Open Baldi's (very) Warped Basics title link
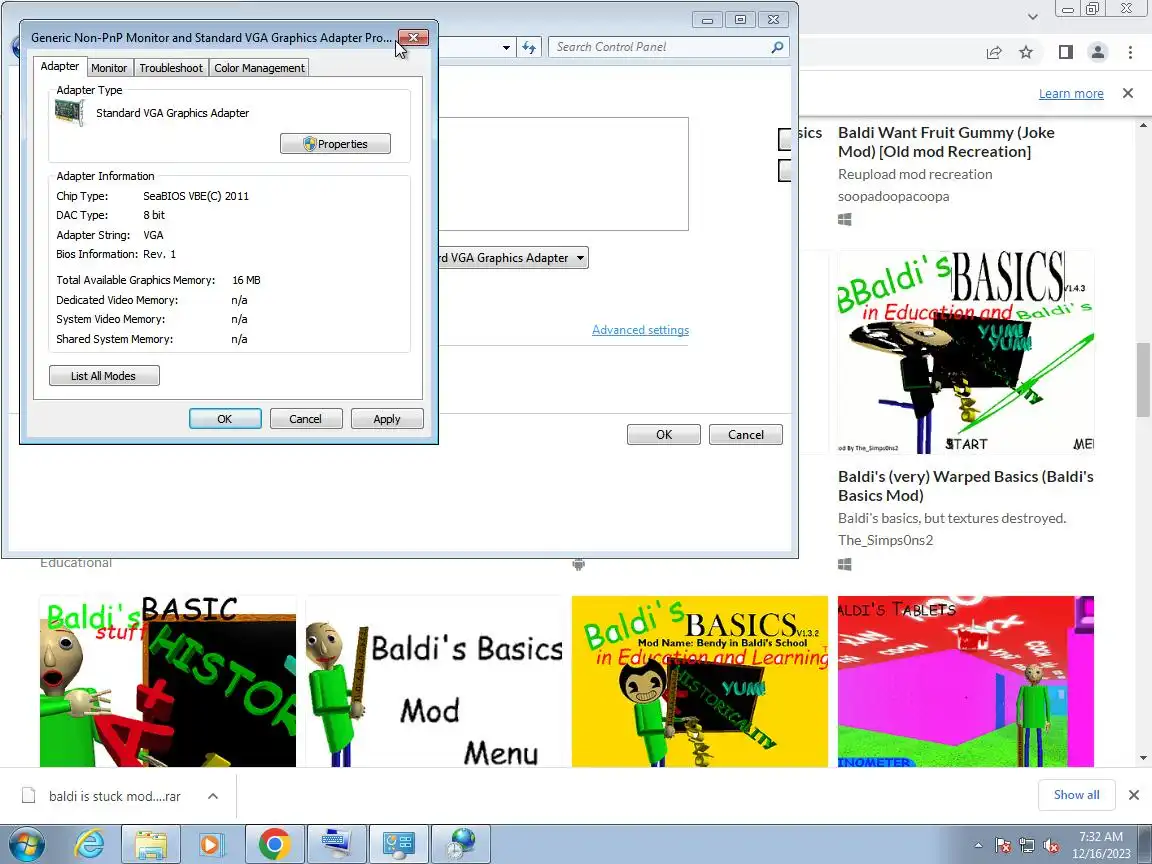Viewport: 1152px width, 864px height. 965,486
